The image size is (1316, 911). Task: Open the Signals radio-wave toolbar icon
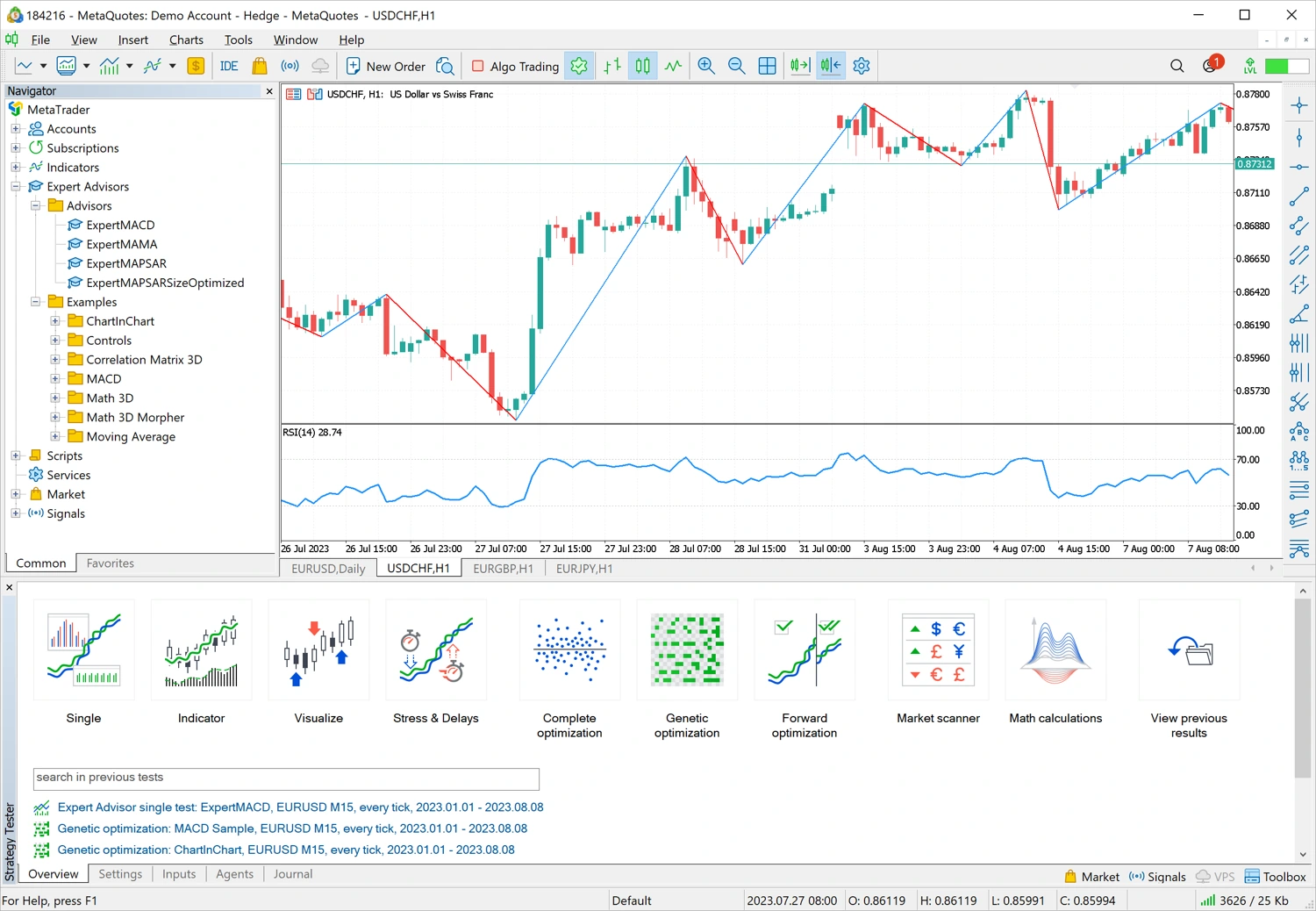pos(290,66)
